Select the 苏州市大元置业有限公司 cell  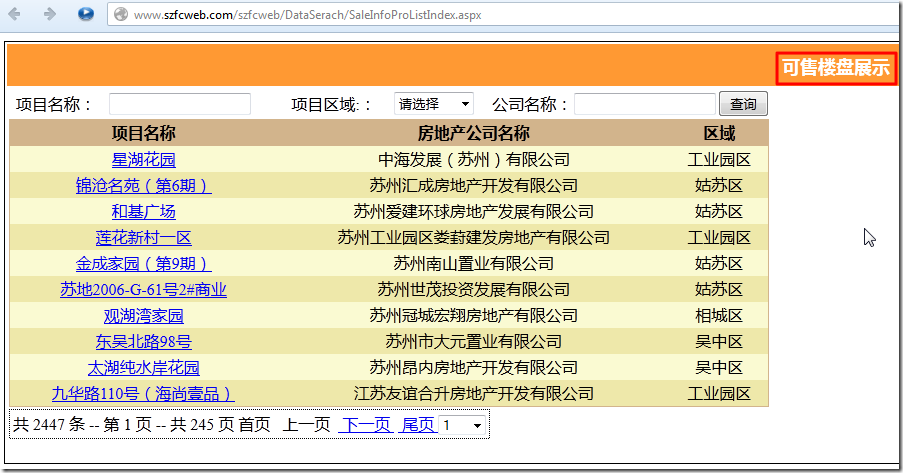point(473,342)
